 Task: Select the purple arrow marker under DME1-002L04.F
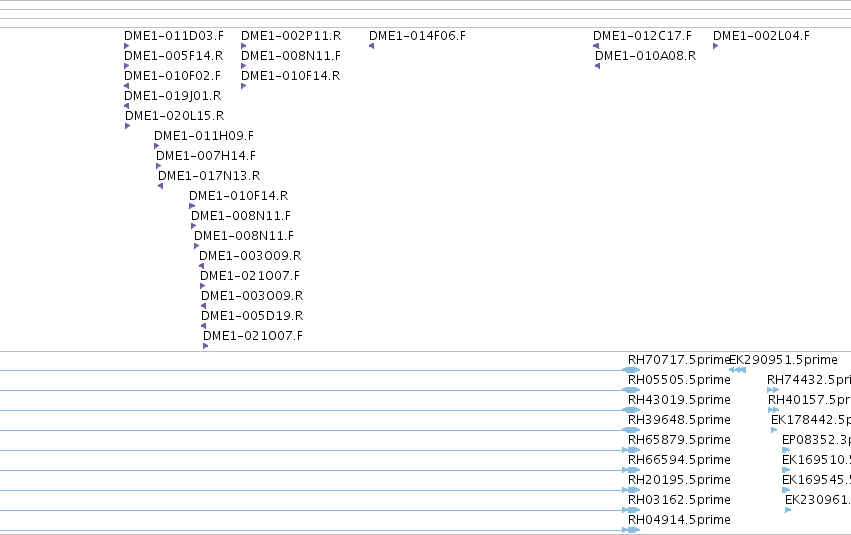pos(715,46)
